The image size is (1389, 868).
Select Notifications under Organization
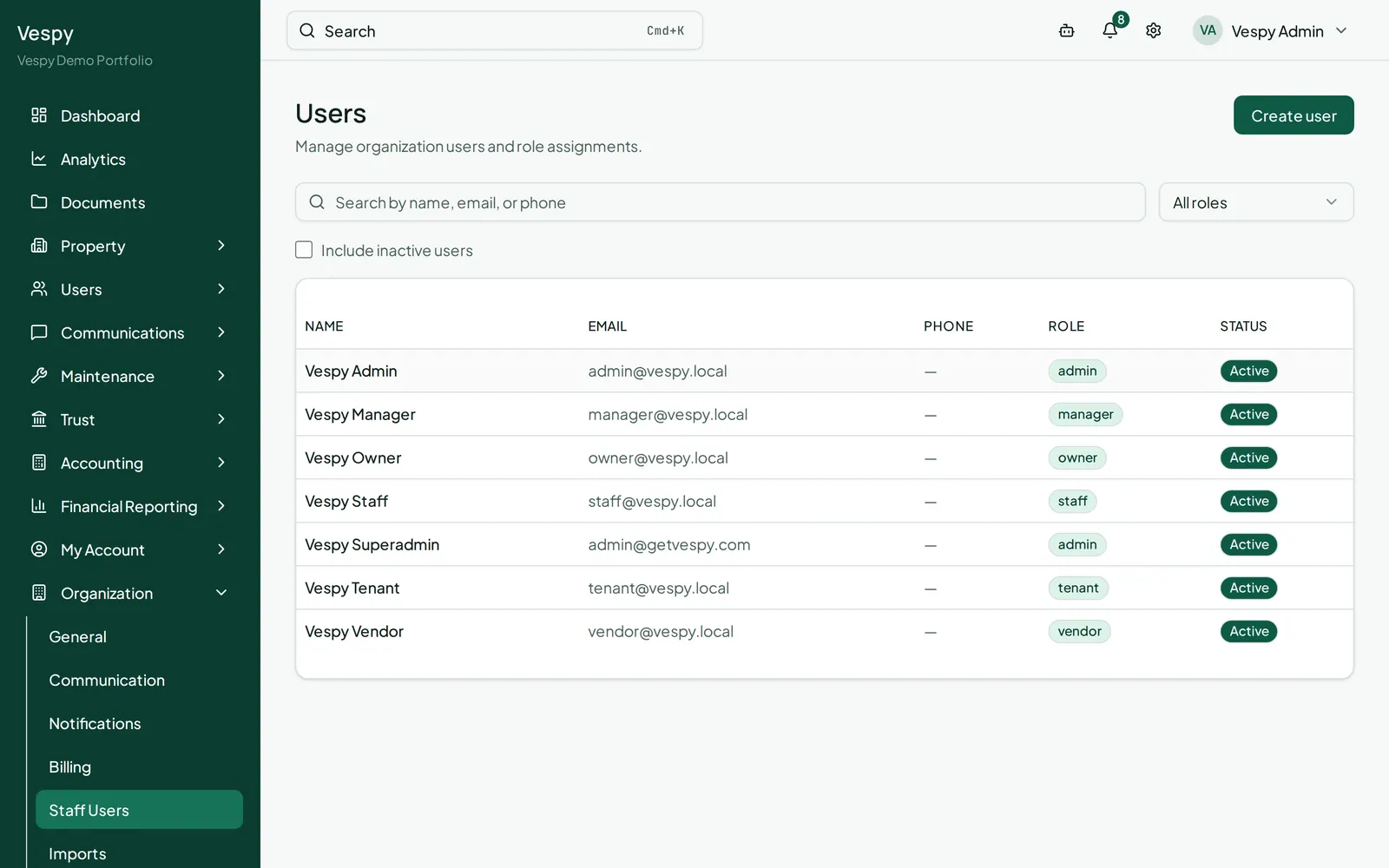coord(139,723)
